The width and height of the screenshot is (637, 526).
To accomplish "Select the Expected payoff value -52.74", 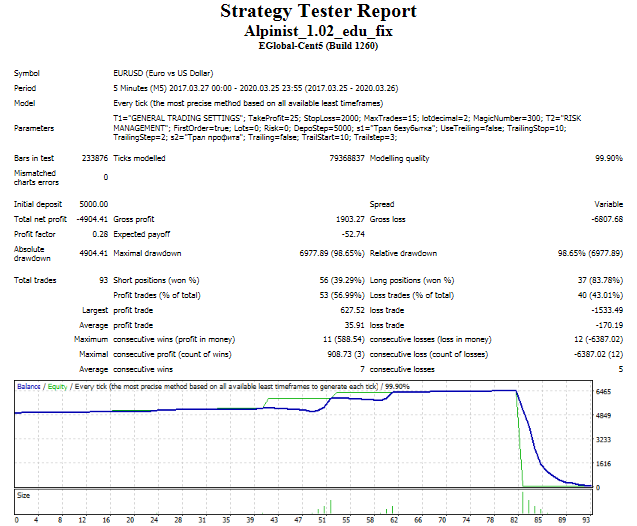I will click(353, 234).
